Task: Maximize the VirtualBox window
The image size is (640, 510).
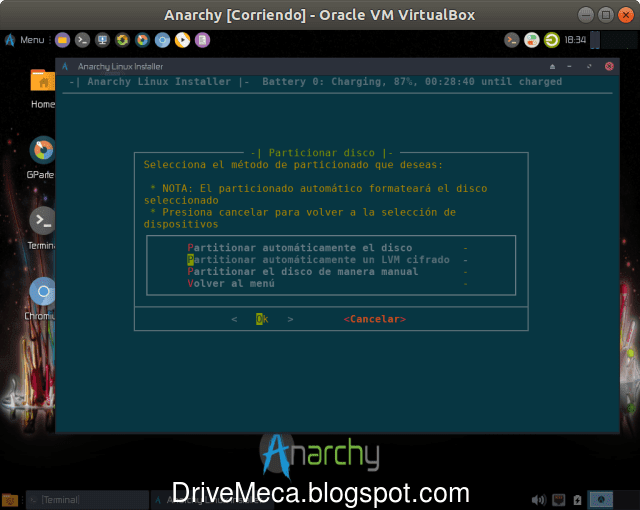Action: coord(606,15)
